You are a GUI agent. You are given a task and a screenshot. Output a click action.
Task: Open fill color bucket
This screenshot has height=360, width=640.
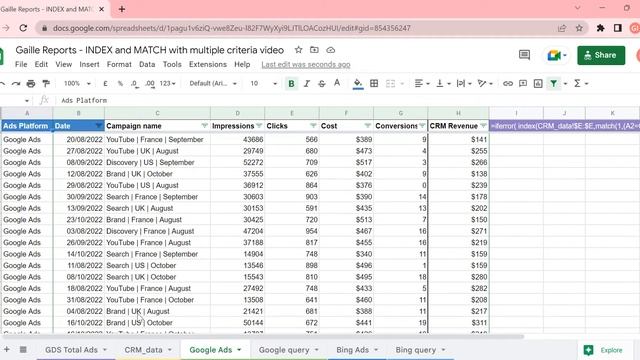(x=358, y=84)
